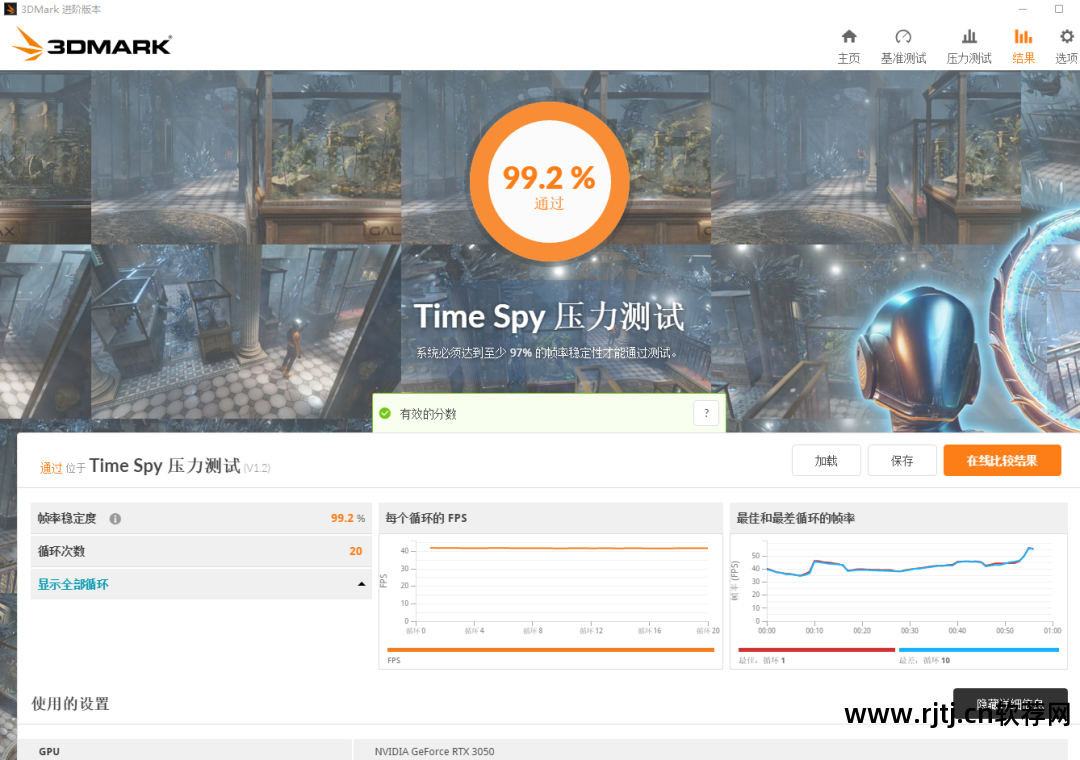Minimize the 3DMark window
This screenshot has height=760, width=1080.
[x=1023, y=9]
